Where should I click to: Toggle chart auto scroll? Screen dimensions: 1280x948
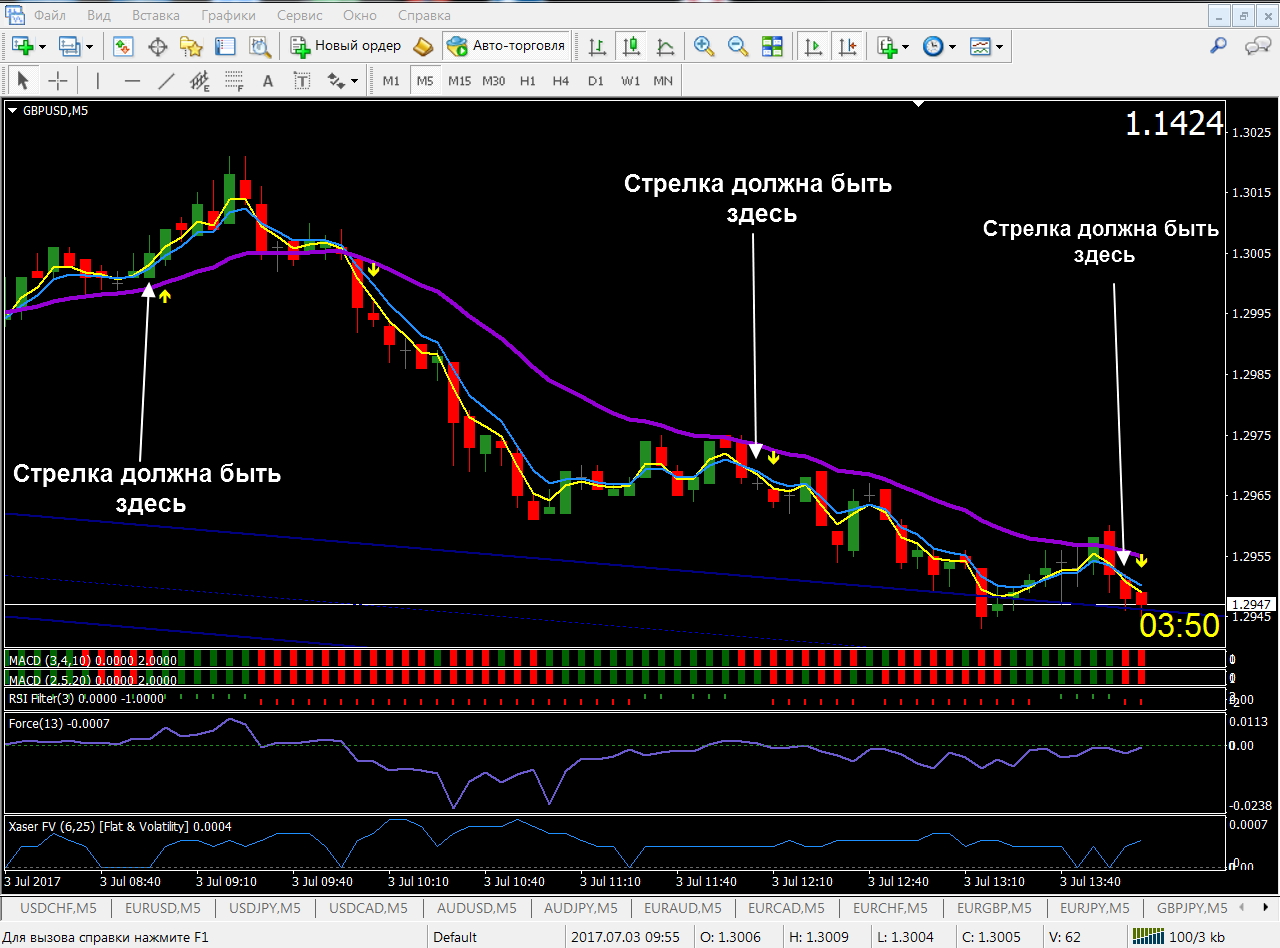point(814,46)
